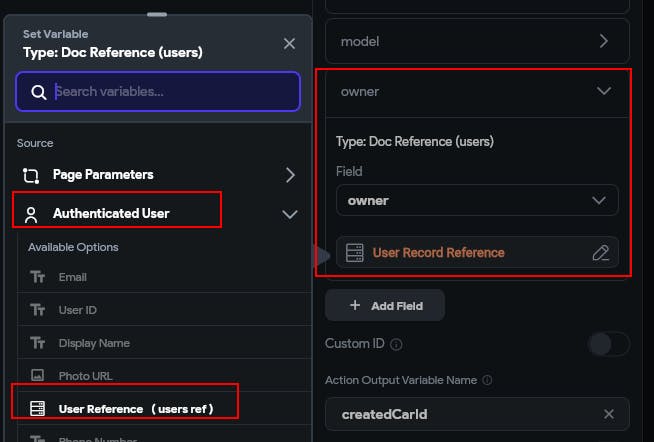654x442 pixels.
Task: Select the Email option
Action: point(73,277)
